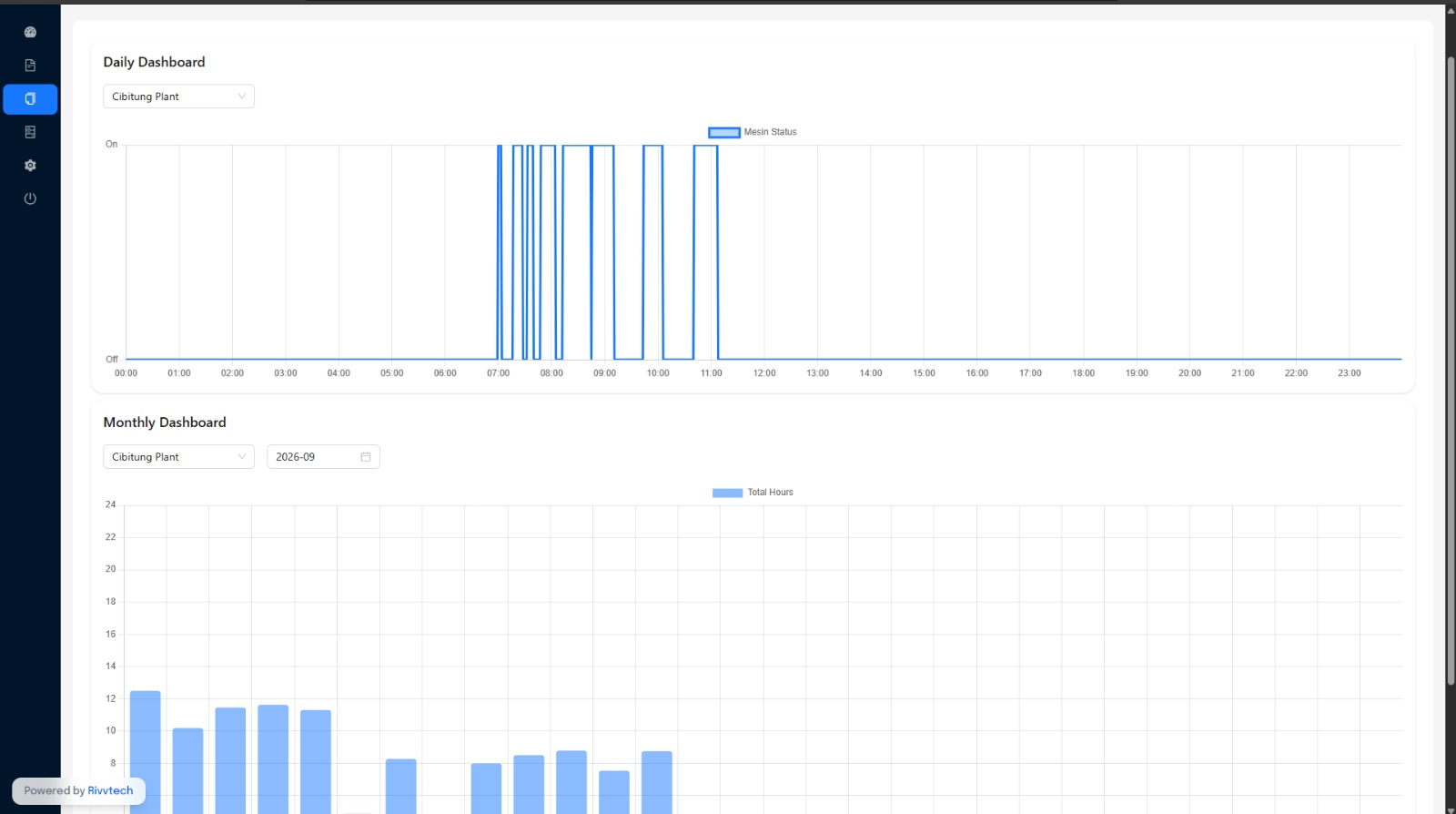This screenshot has height=814, width=1456.
Task: Click the 07:00 label on daily chart
Action: (498, 373)
